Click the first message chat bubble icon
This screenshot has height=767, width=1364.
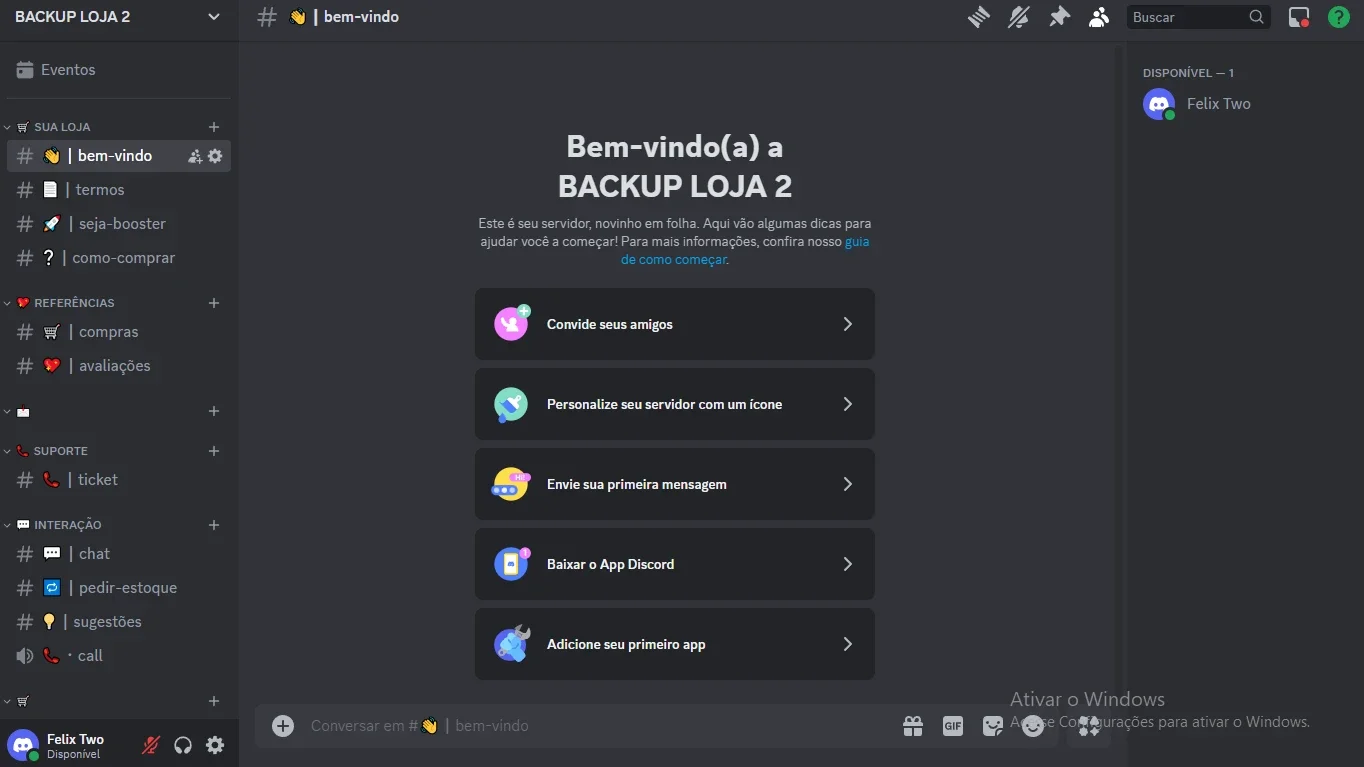[511, 484]
